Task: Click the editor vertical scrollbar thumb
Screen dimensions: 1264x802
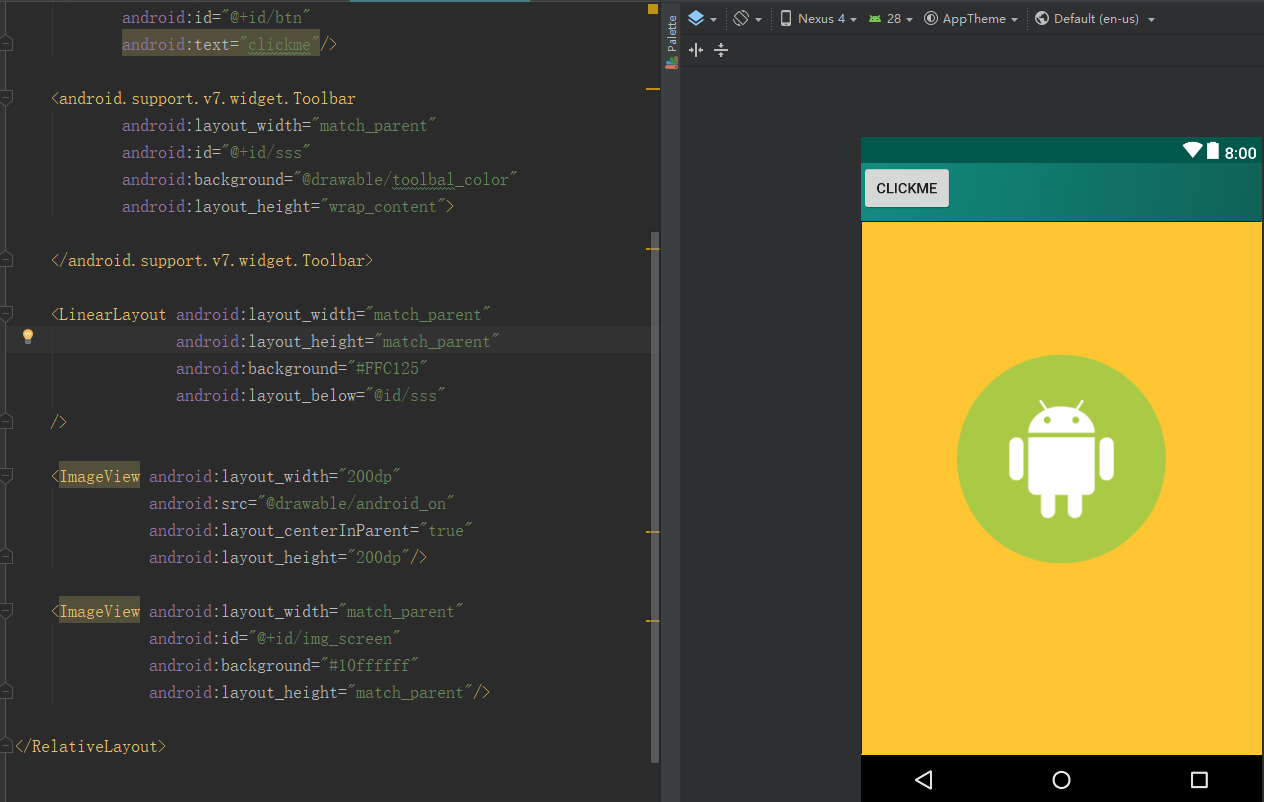Action: [655, 497]
